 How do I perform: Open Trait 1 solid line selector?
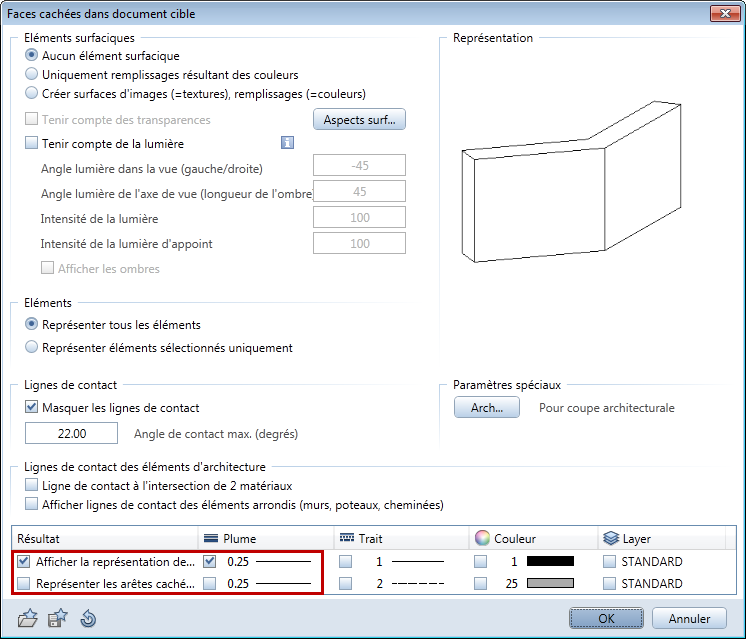[409, 561]
